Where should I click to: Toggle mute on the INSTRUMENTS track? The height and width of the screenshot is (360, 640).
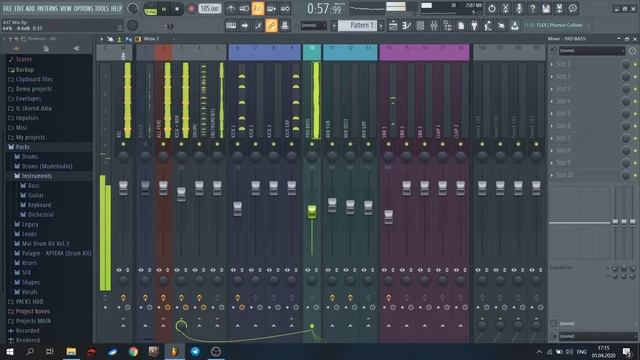coord(217,144)
